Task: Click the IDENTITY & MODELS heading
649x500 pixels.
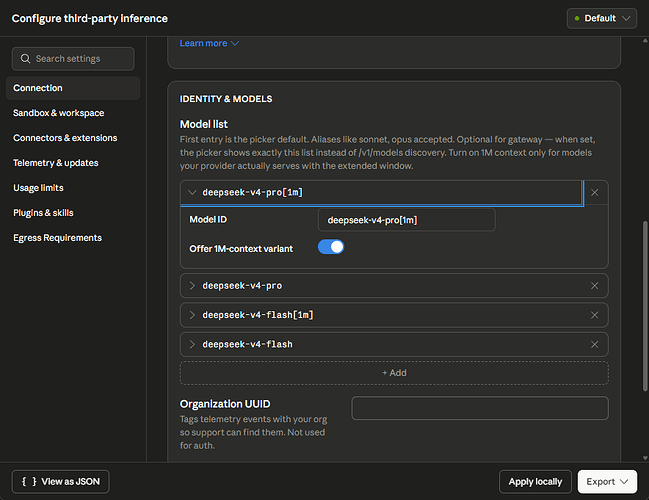Action: [226, 99]
